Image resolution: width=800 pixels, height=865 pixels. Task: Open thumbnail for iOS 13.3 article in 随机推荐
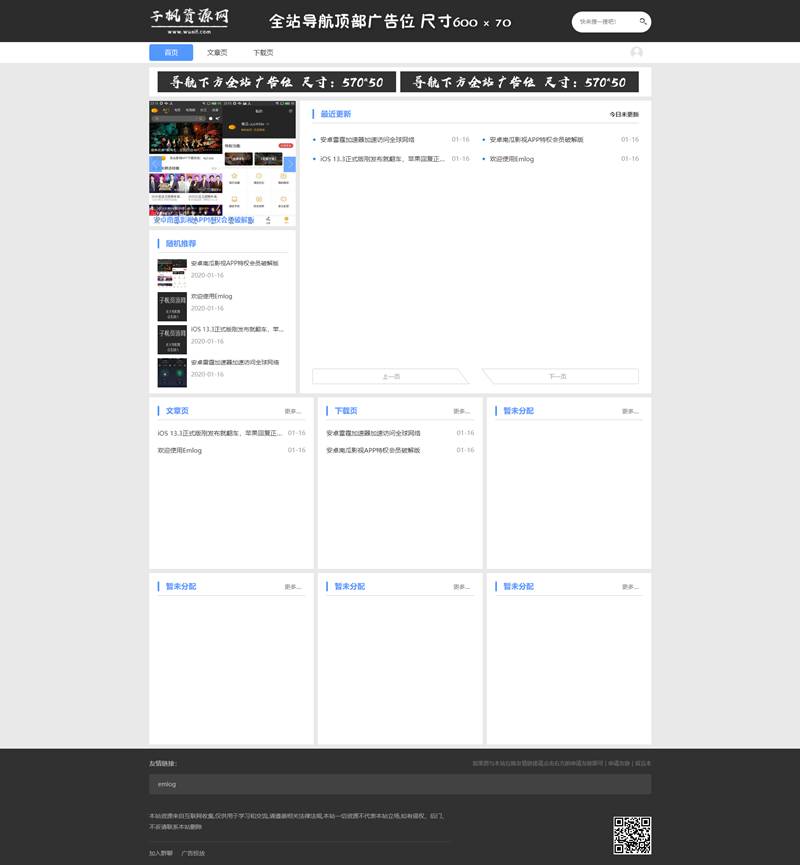pos(172,339)
